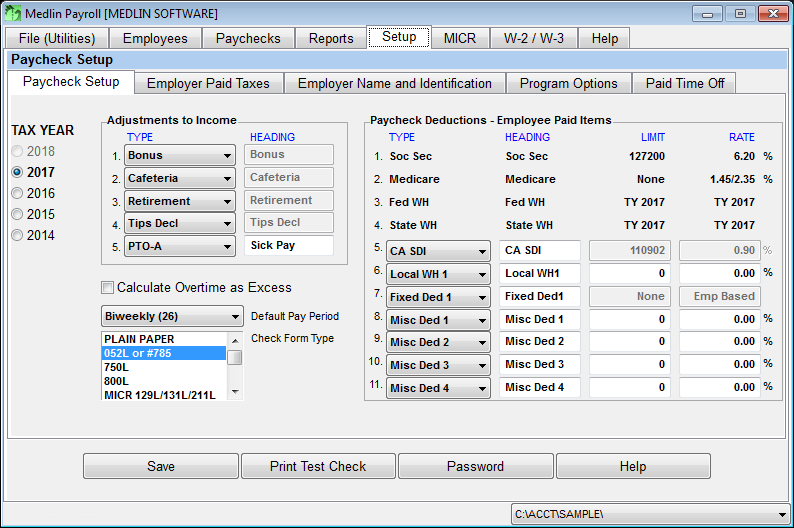Select the Paycheck Setup sub-tab
The width and height of the screenshot is (794, 528).
(x=71, y=82)
